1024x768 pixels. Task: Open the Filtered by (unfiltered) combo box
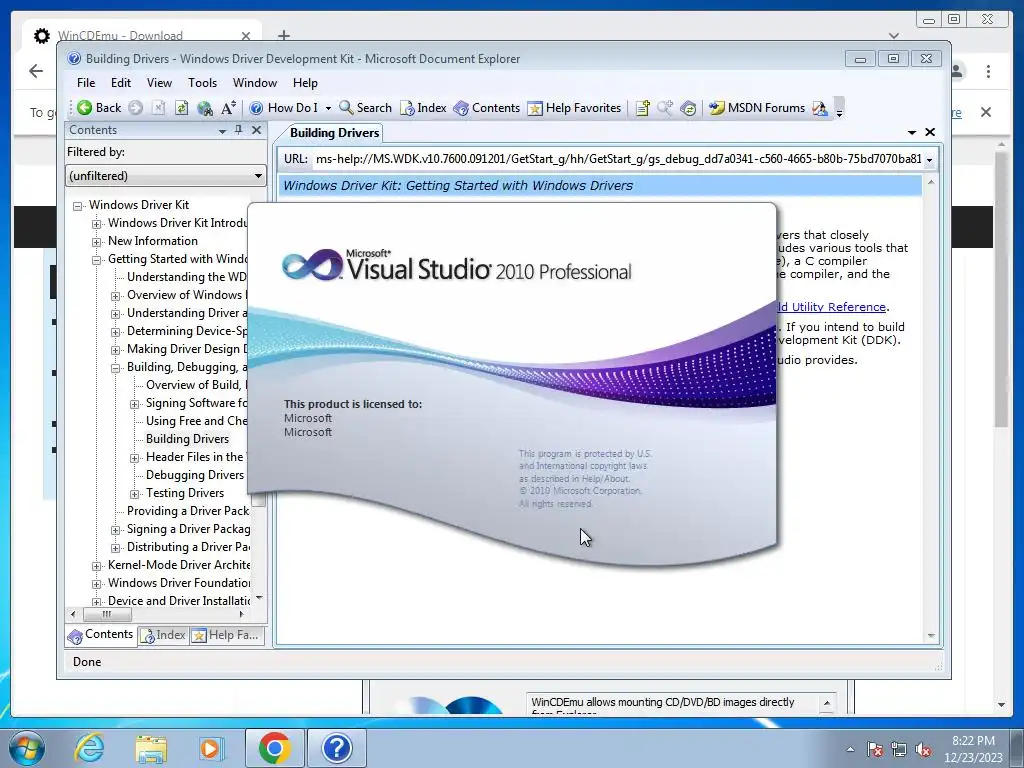[166, 176]
